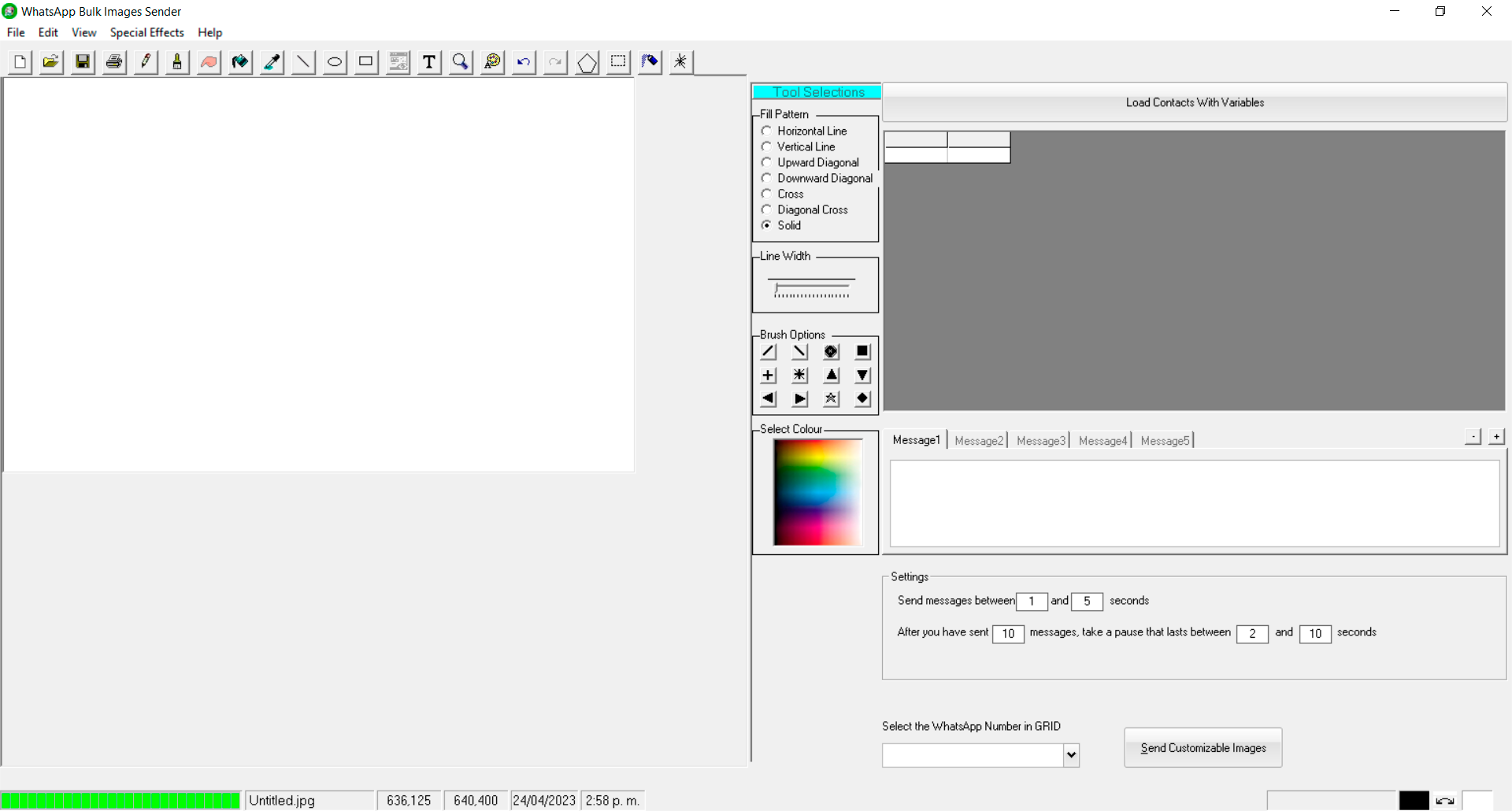
Task: Click the plus button beside message tabs
Action: (1497, 436)
